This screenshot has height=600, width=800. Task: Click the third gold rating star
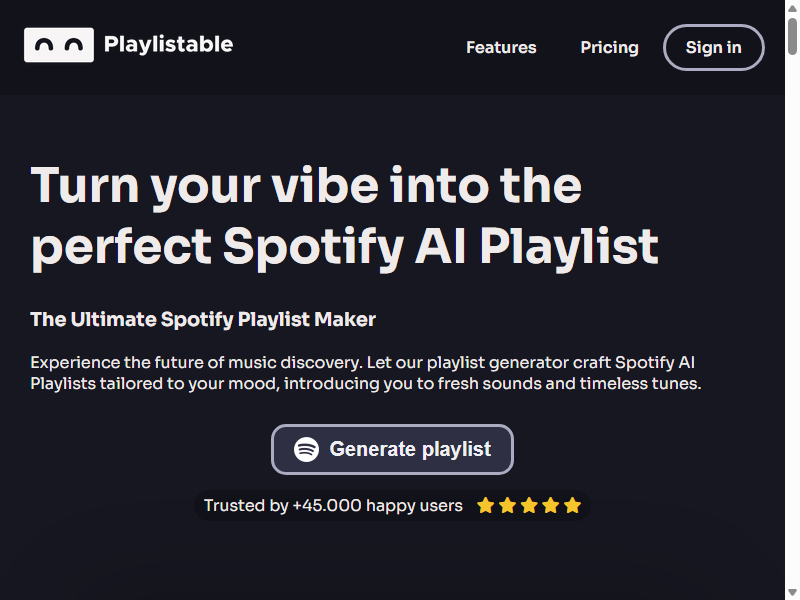click(529, 506)
